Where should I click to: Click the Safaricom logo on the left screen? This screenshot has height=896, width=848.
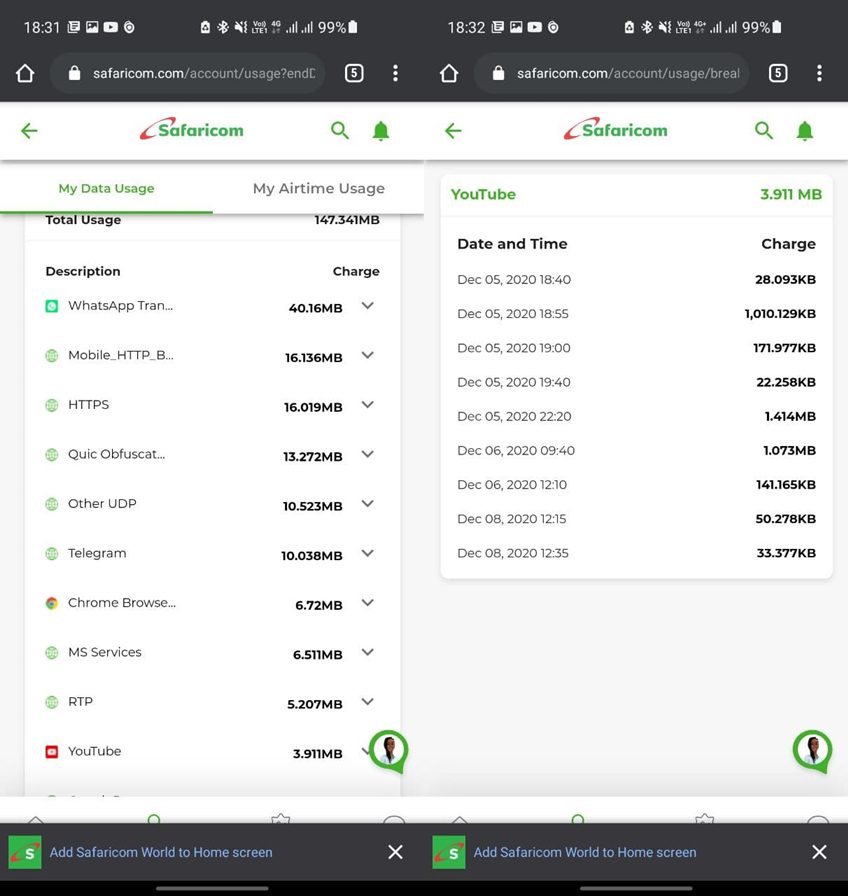tap(192, 130)
